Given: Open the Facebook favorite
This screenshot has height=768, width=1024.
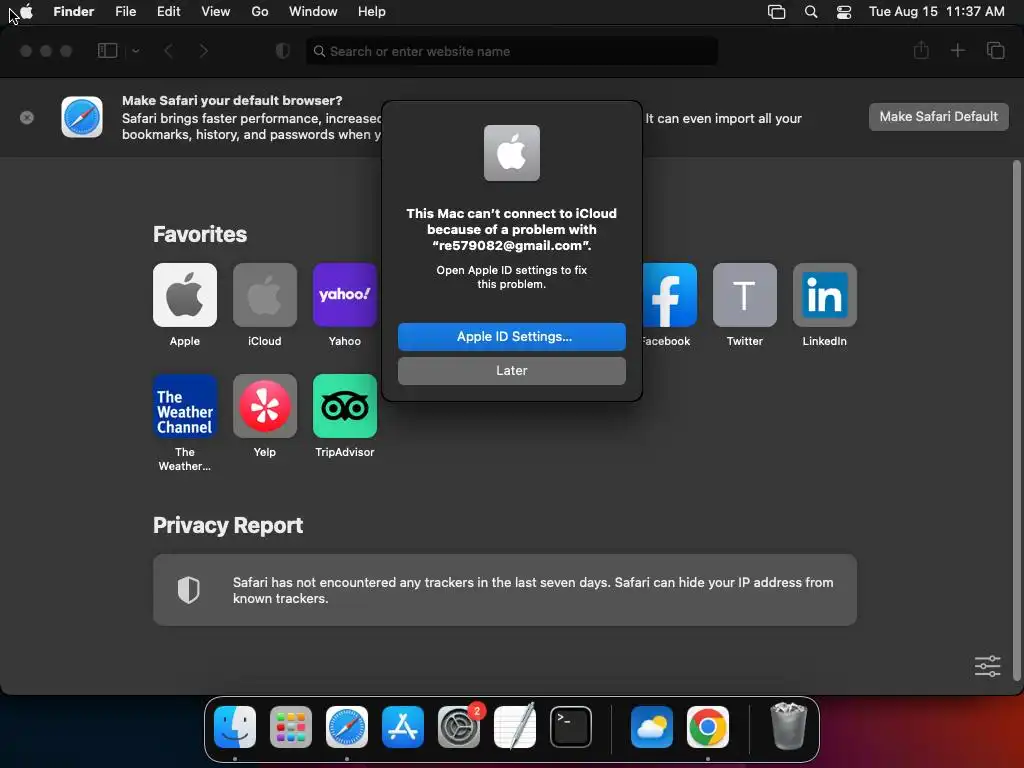Looking at the screenshot, I should [x=669, y=295].
